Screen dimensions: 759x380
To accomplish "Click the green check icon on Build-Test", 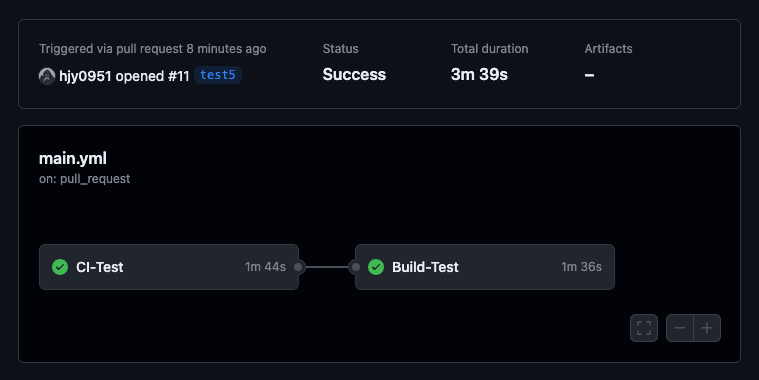I will (x=376, y=267).
